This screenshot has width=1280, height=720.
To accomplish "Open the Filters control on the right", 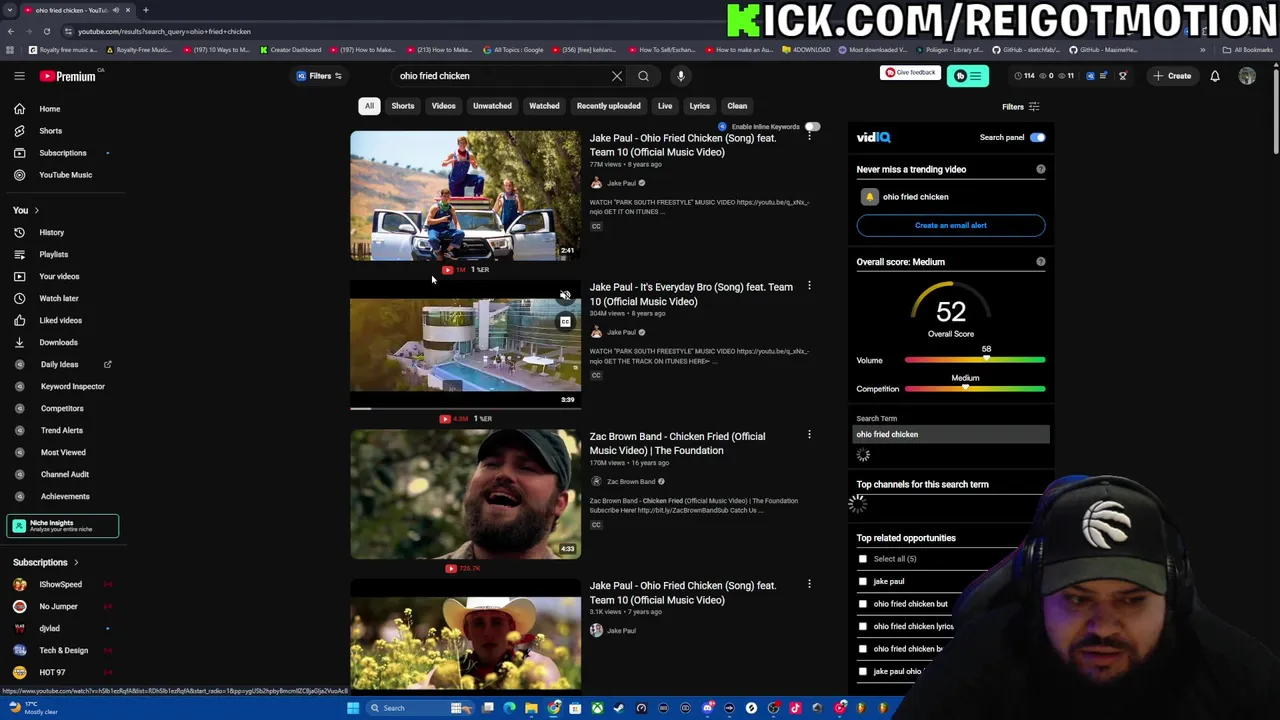I will pos(1020,107).
